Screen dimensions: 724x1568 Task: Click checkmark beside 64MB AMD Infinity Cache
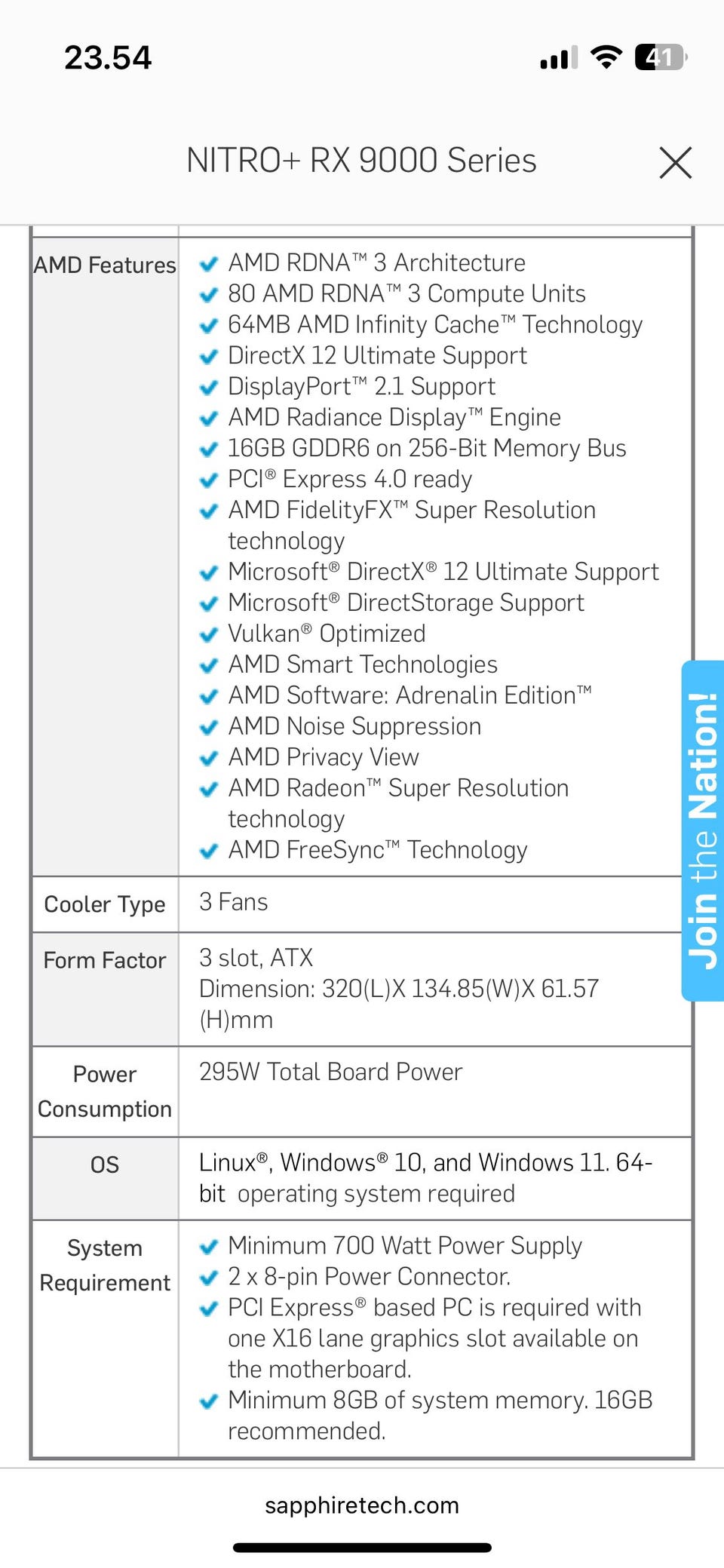click(208, 326)
